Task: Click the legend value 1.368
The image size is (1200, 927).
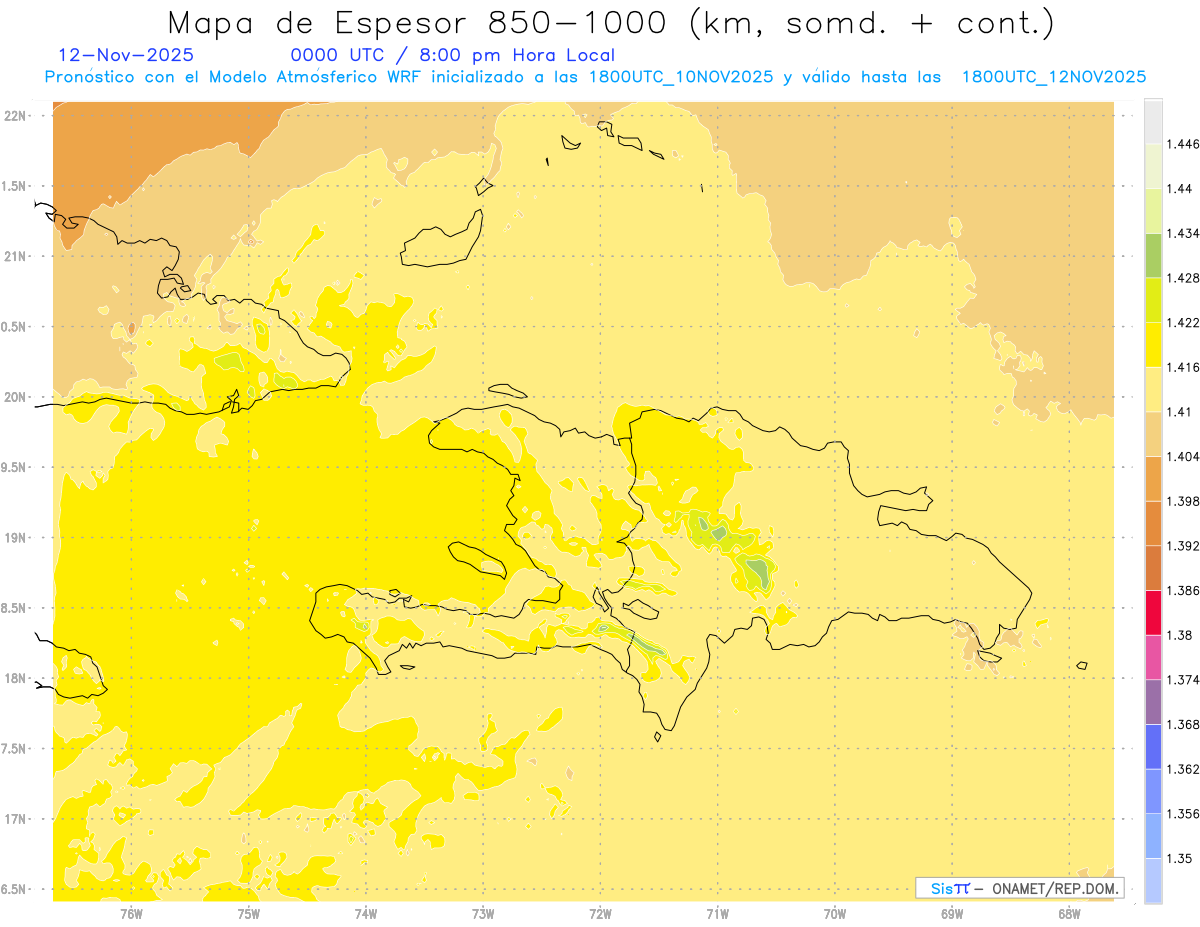Action: (x=1183, y=724)
